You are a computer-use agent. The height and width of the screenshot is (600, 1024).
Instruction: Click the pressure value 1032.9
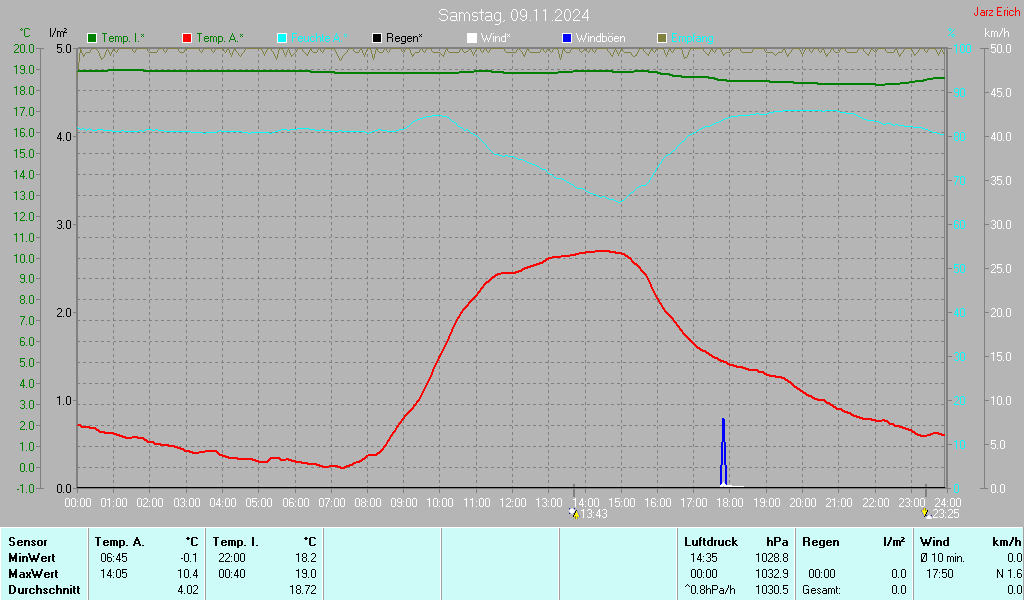tap(772, 574)
